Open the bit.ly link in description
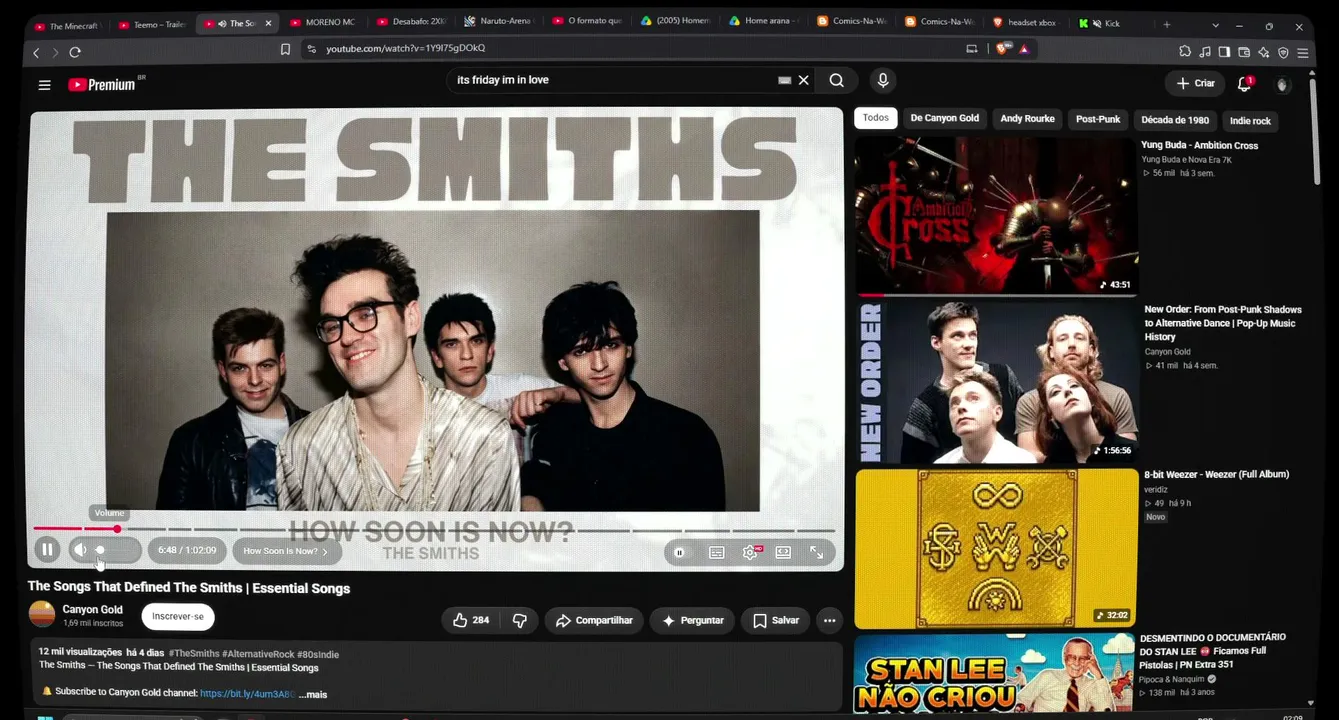The image size is (1339, 720). (247, 693)
